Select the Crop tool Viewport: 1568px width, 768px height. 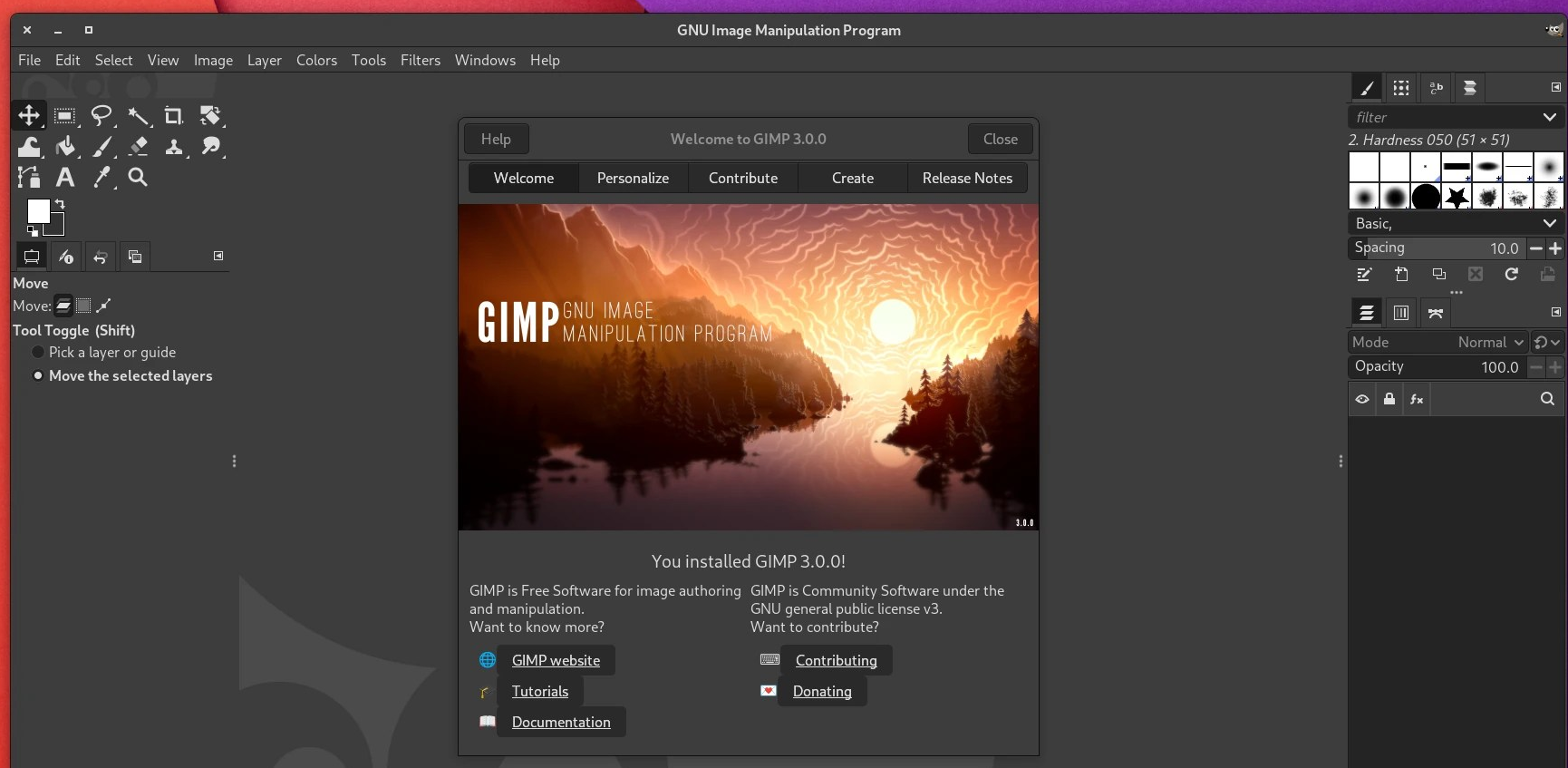coord(173,116)
